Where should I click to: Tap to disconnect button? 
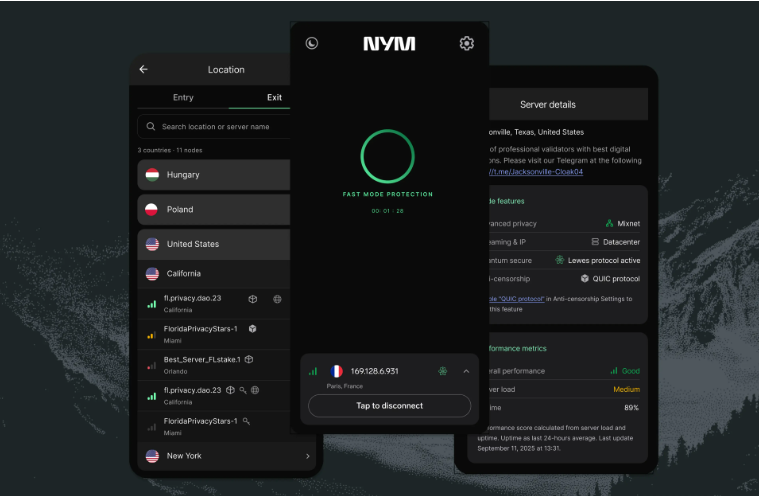pyautogui.click(x=390, y=406)
